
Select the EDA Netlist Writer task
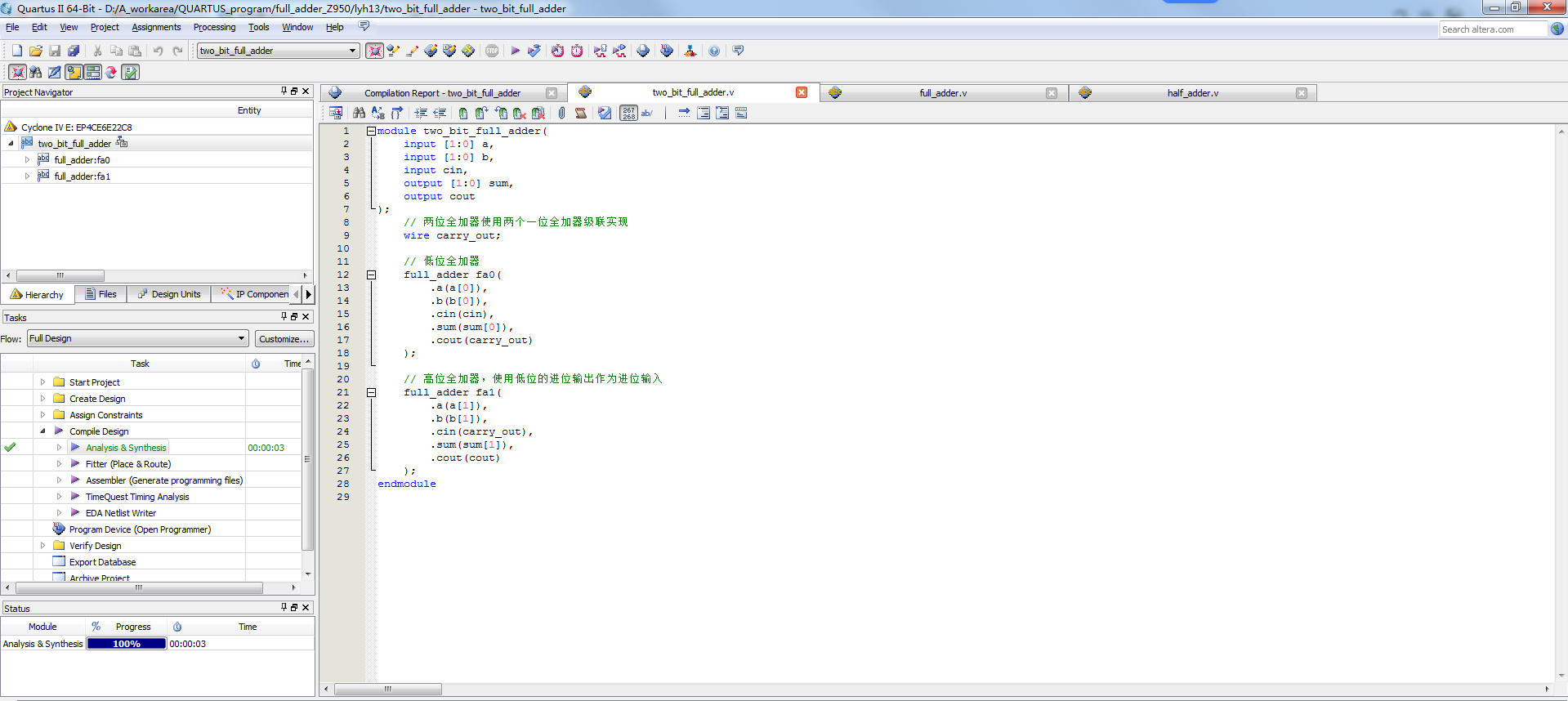coord(121,513)
